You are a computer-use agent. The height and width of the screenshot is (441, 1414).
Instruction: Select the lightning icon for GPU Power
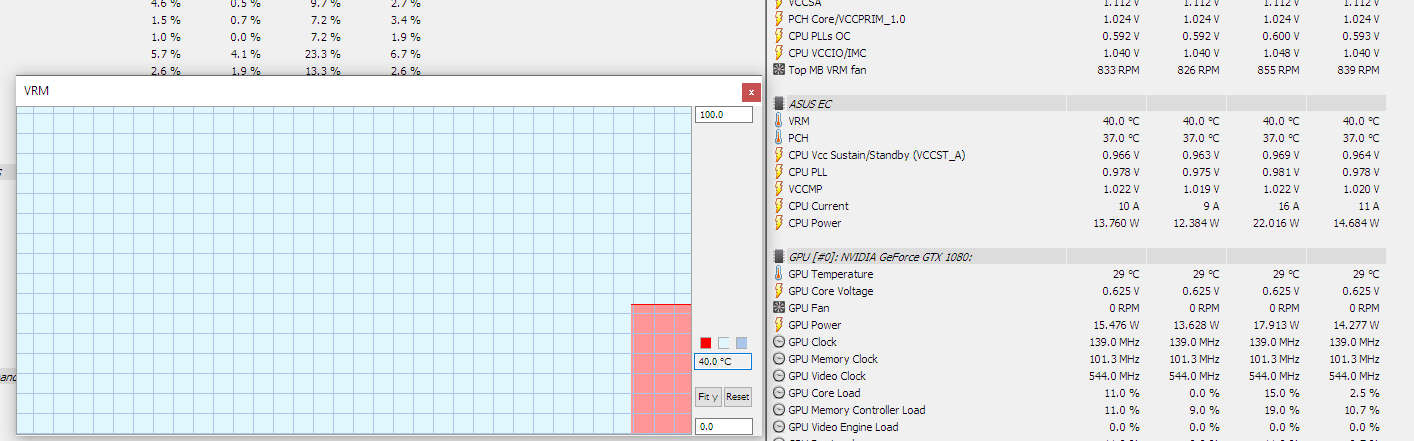(779, 325)
